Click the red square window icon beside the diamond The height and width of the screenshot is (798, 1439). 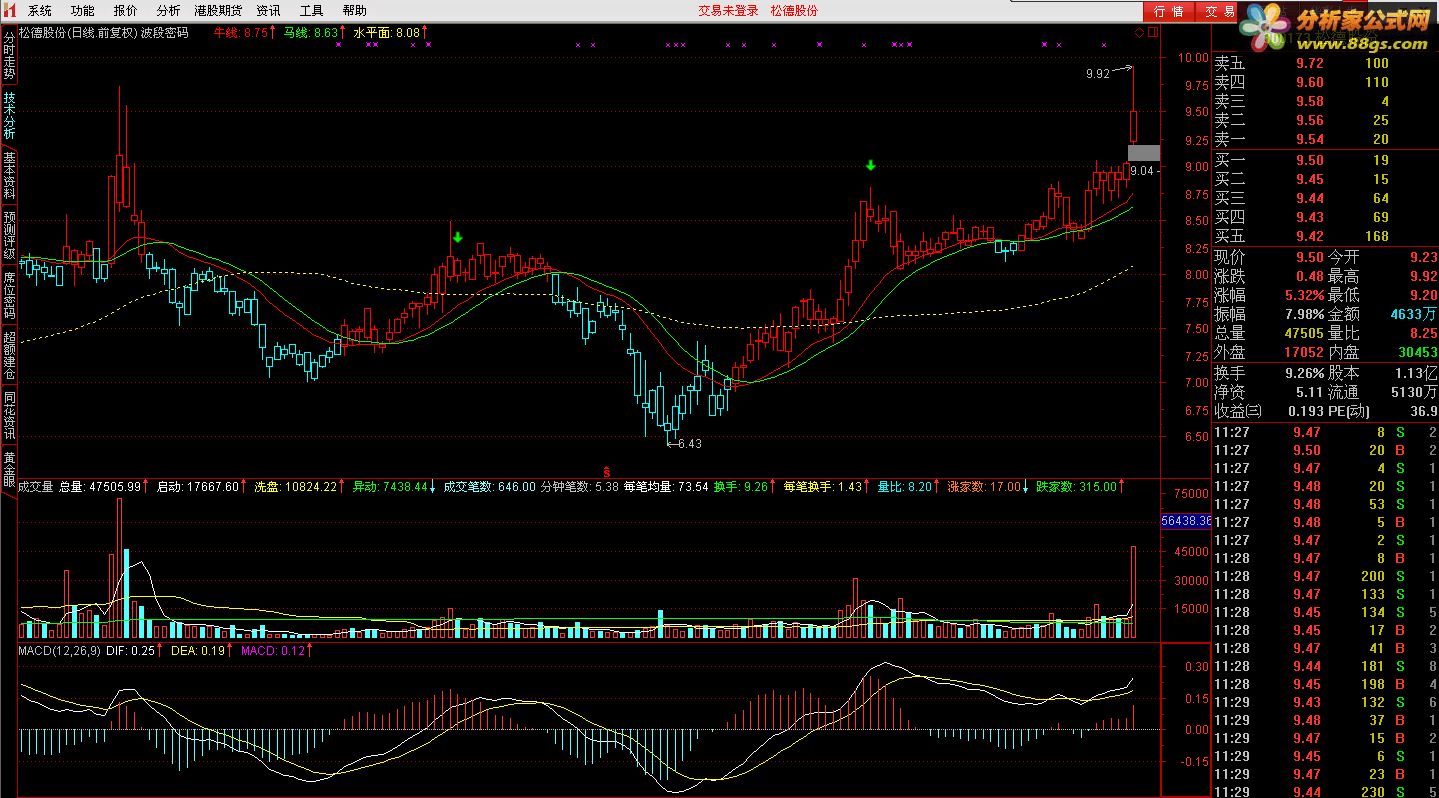click(1152, 33)
